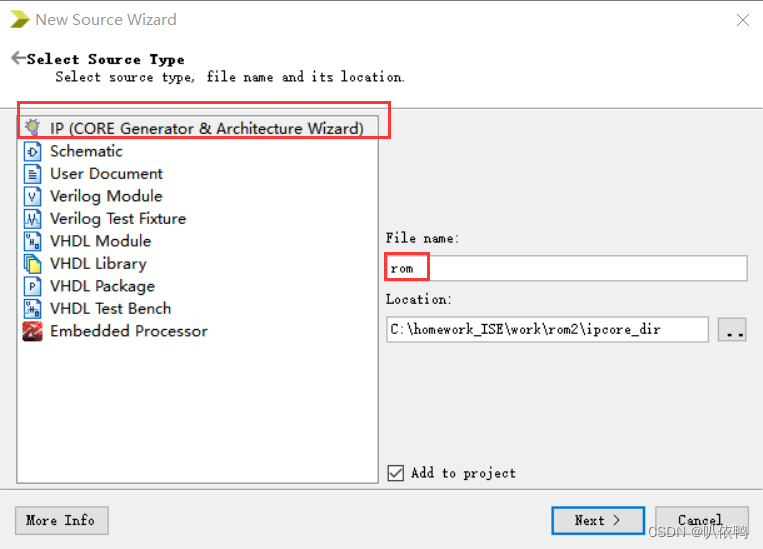Select VHDL Test Bench entry
This screenshot has width=763, height=549.
tap(110, 309)
